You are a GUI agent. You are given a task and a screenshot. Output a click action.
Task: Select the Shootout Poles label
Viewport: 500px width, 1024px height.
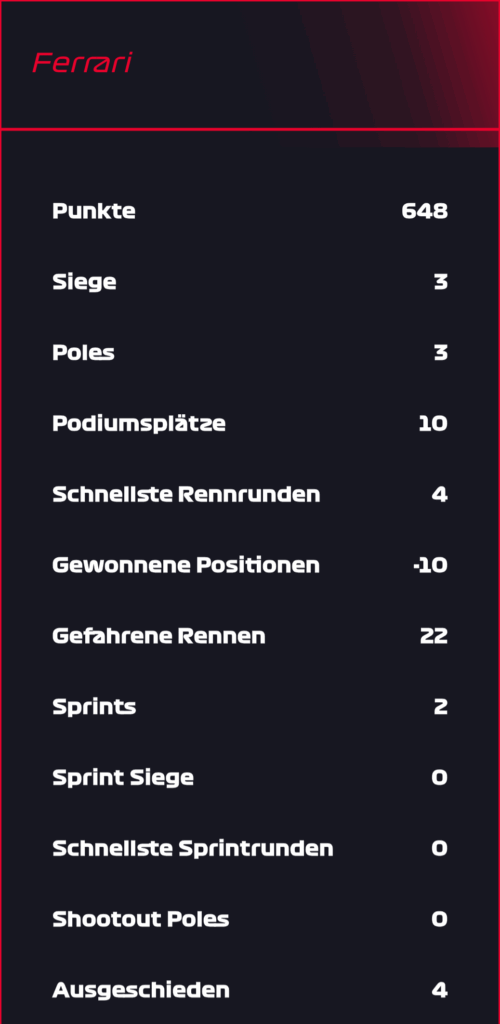pos(140,919)
